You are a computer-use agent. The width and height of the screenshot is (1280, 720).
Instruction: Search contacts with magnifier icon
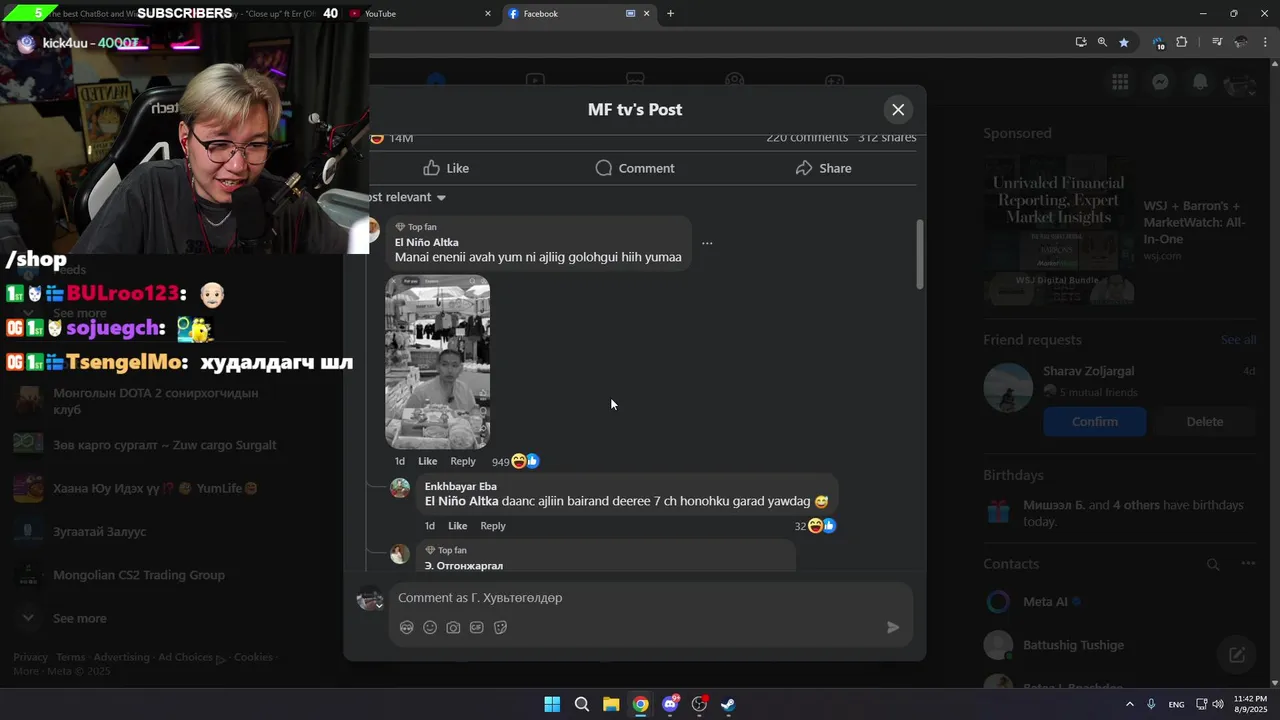(x=1213, y=564)
